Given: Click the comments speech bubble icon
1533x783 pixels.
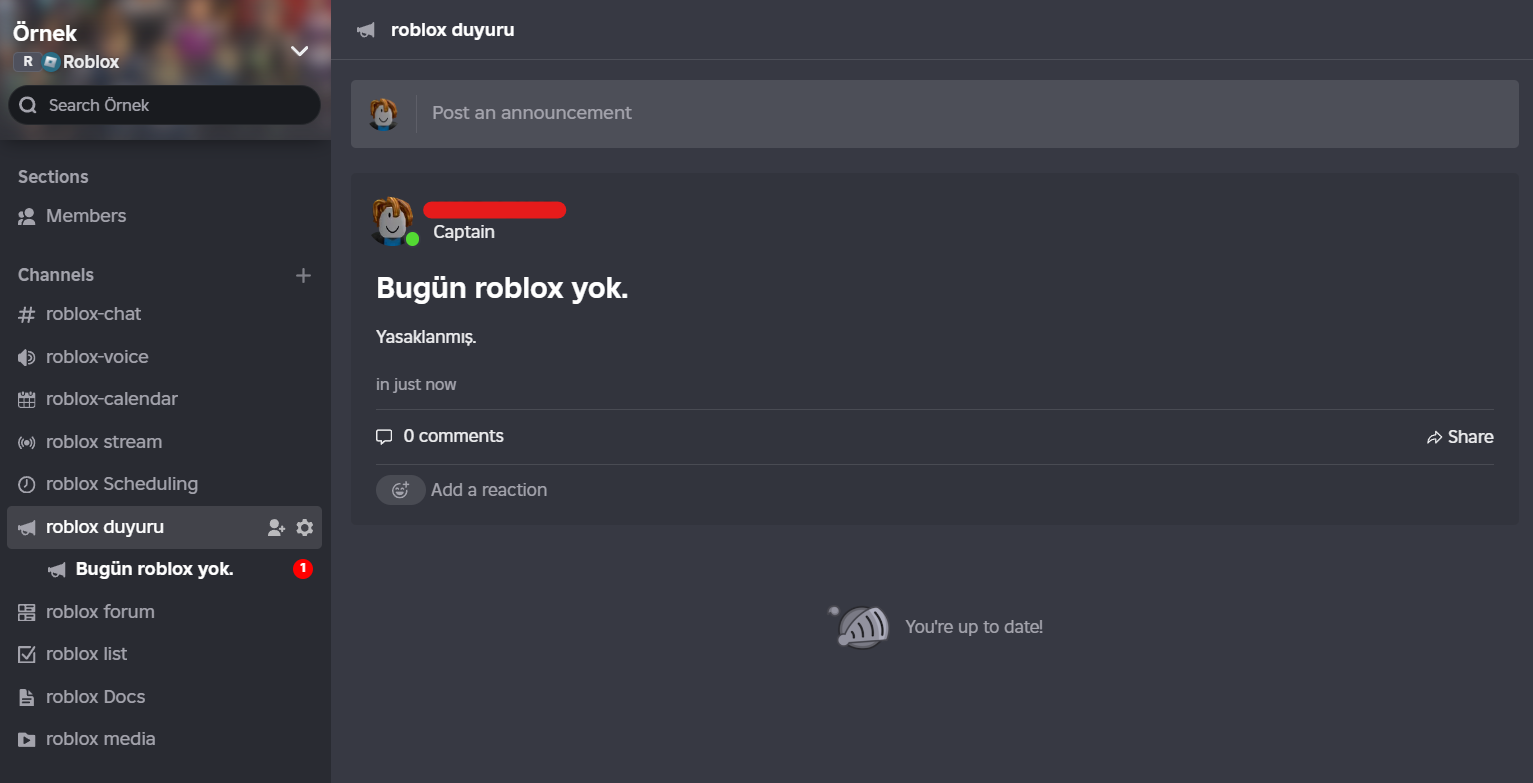Looking at the screenshot, I should click(384, 437).
